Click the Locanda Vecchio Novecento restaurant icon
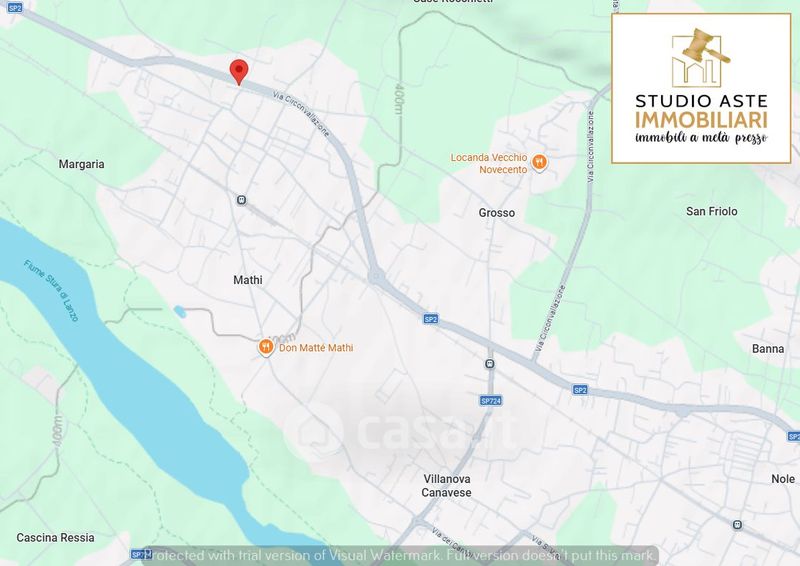Image resolution: width=800 pixels, height=566 pixels. (539, 163)
